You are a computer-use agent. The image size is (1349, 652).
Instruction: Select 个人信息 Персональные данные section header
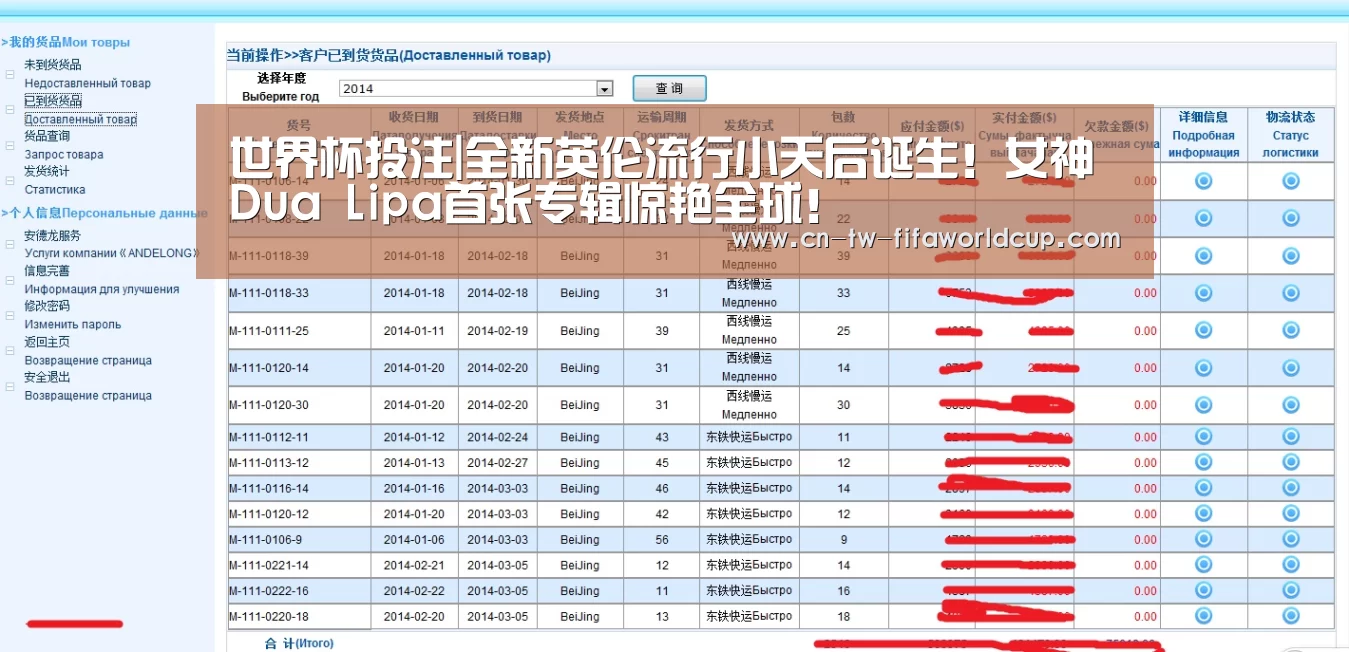click(x=104, y=213)
